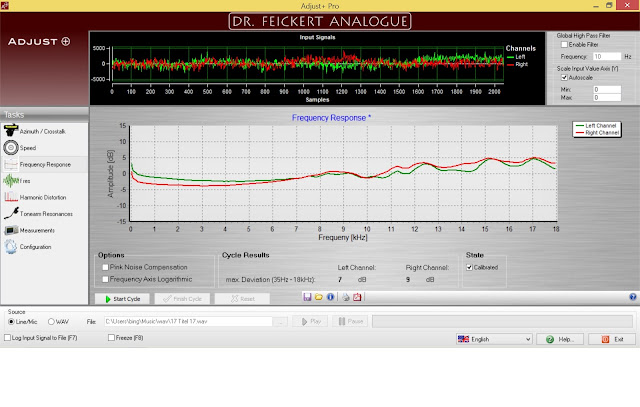Click the Adjust+ Pro title bar app icon

pyautogui.click(x=4, y=5)
